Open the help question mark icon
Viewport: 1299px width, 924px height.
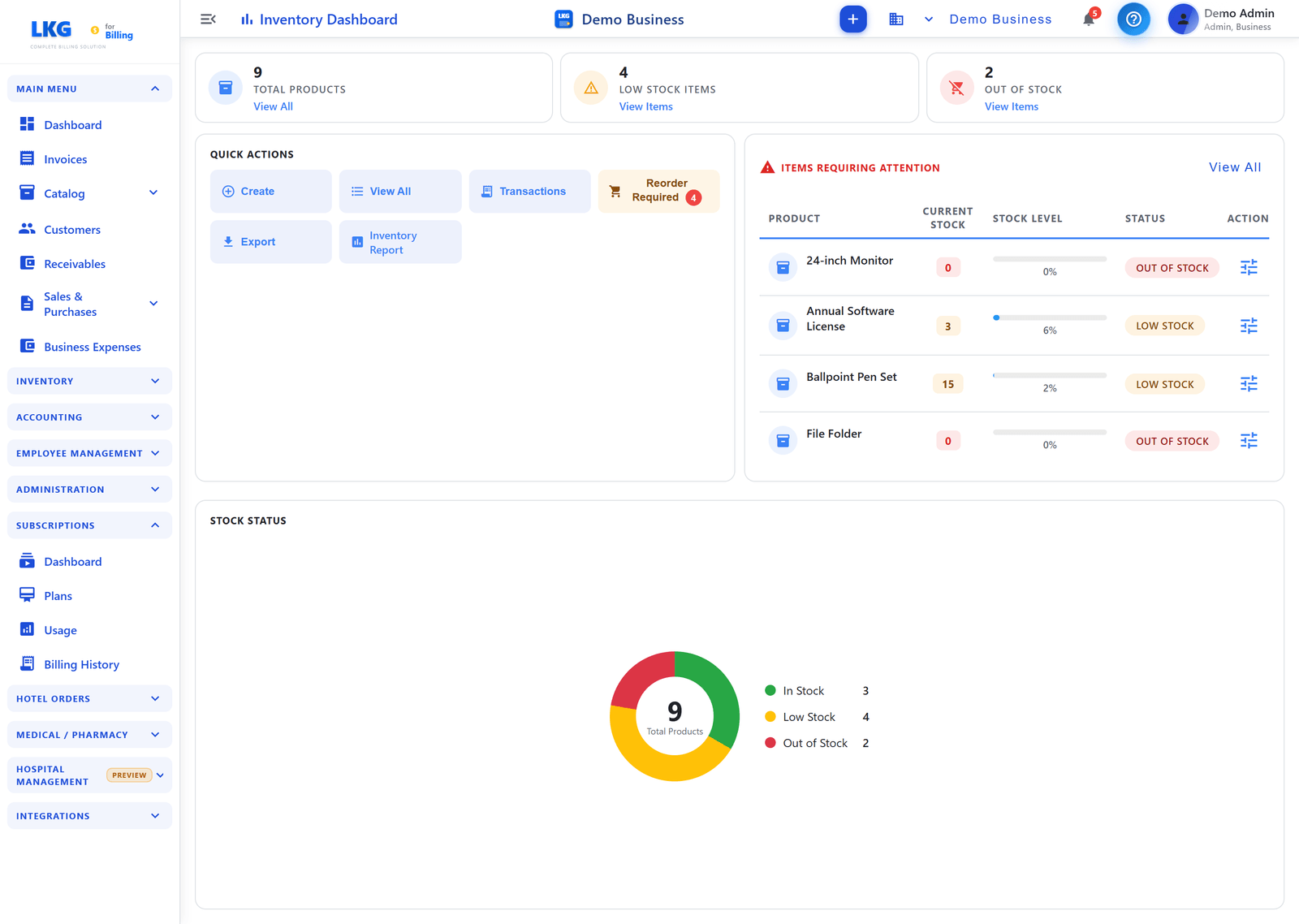click(x=1133, y=19)
